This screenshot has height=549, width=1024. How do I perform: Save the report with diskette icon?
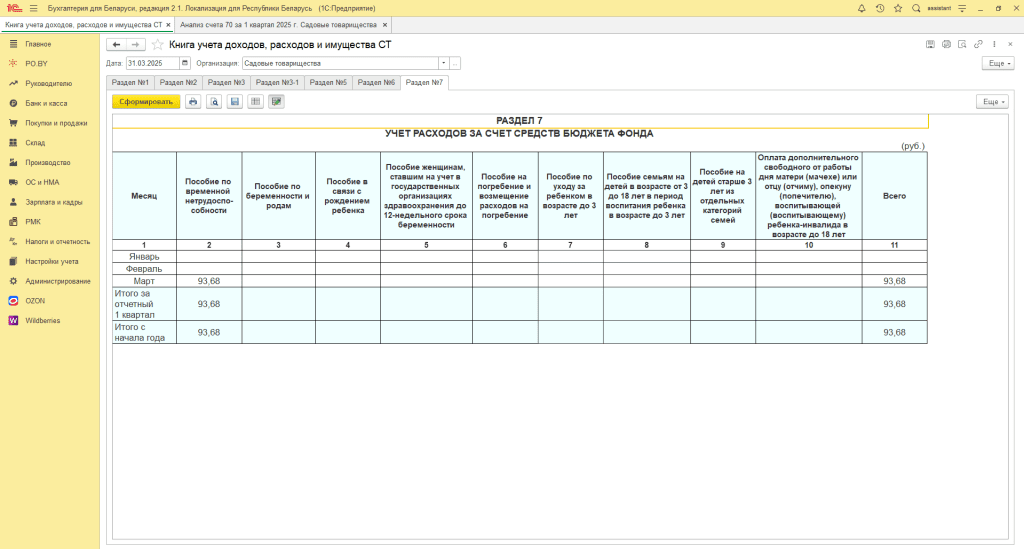coord(235,102)
